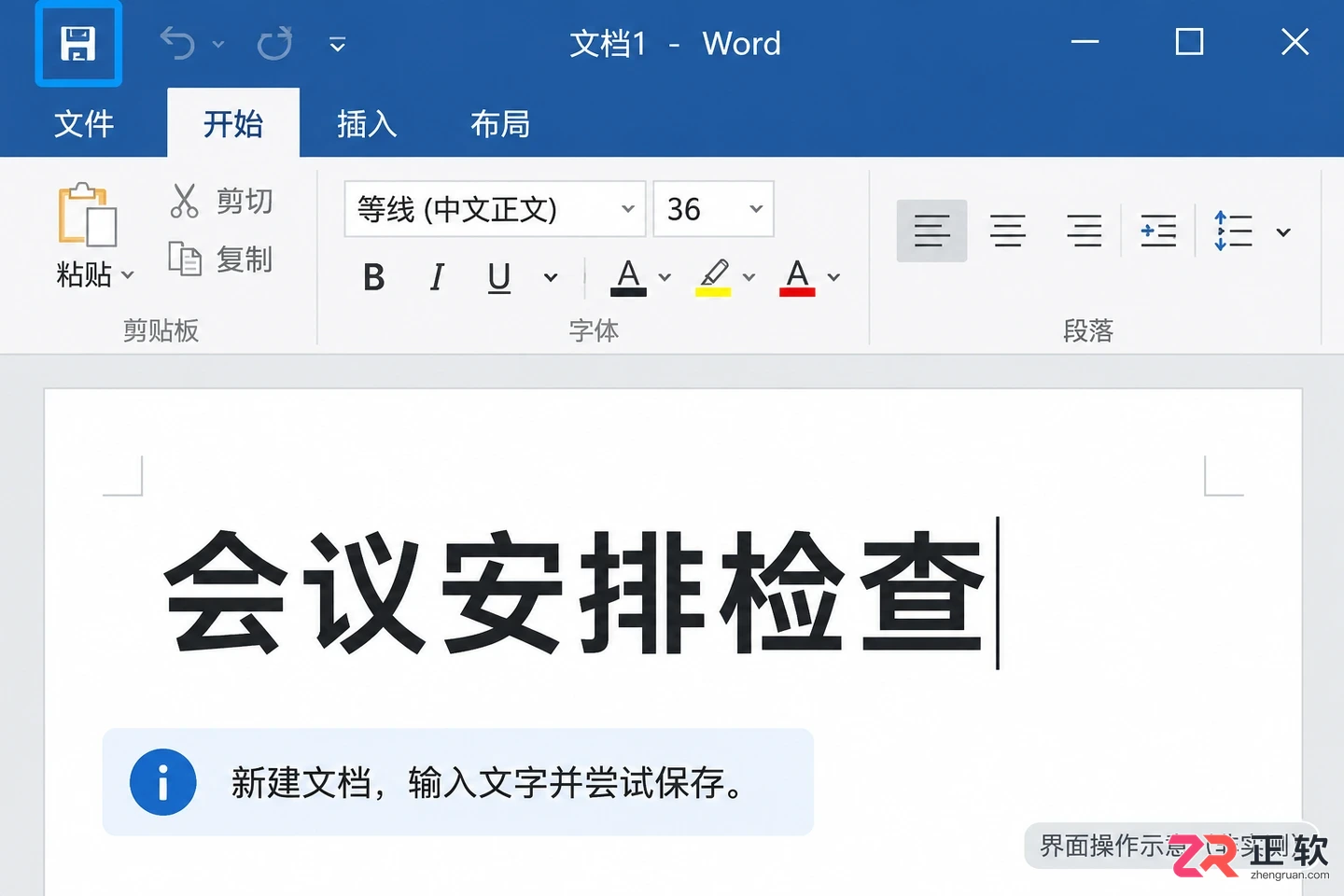Apply black underlined A text effect

pyautogui.click(x=629, y=277)
